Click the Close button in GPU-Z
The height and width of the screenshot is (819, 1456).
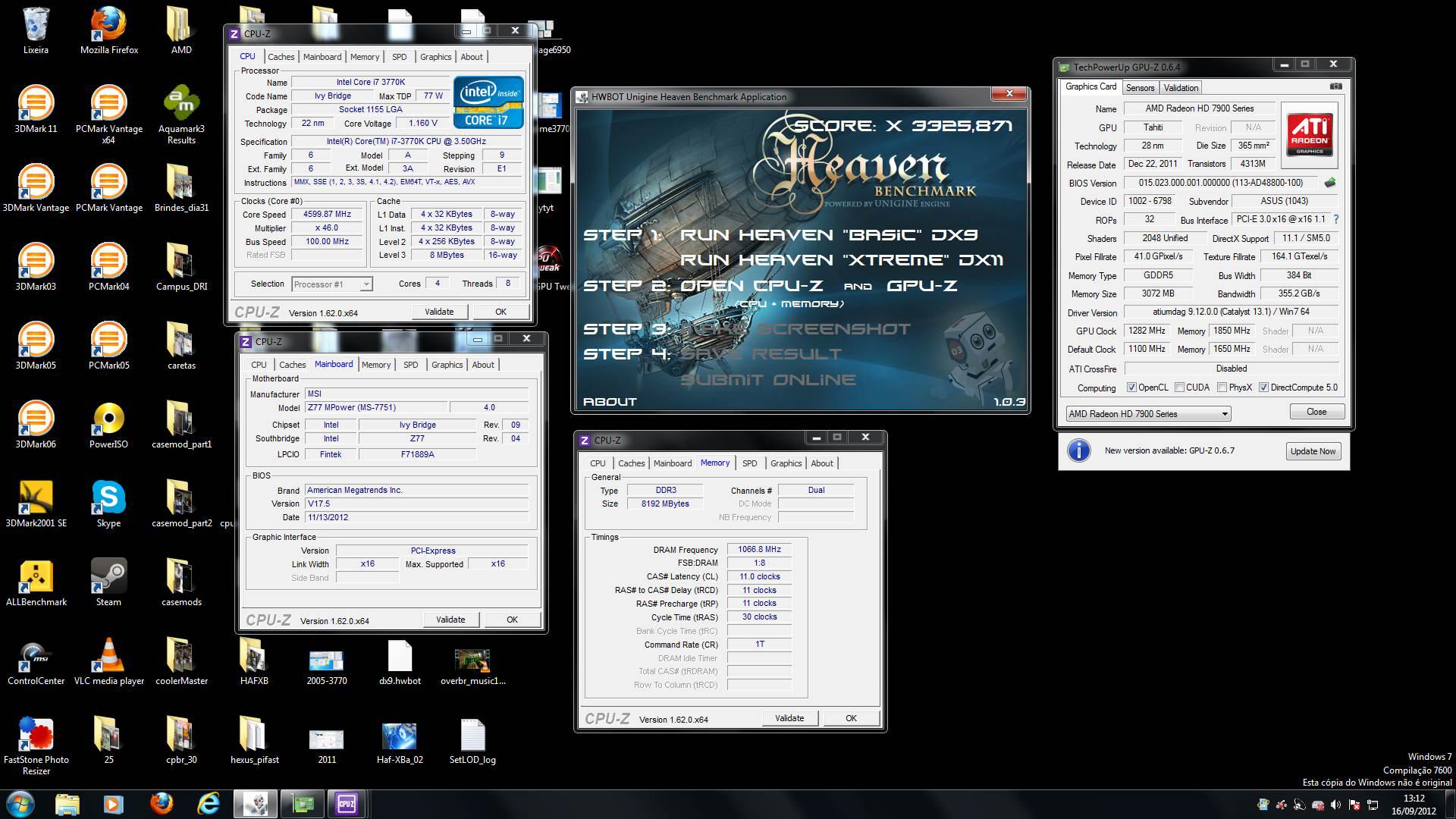pos(1316,412)
